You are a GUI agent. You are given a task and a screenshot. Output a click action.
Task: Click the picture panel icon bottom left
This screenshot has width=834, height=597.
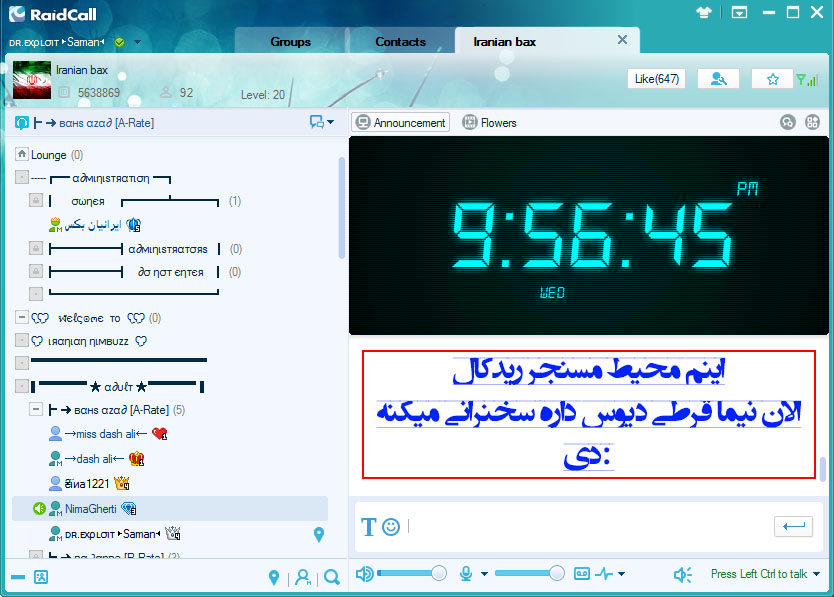click(41, 577)
